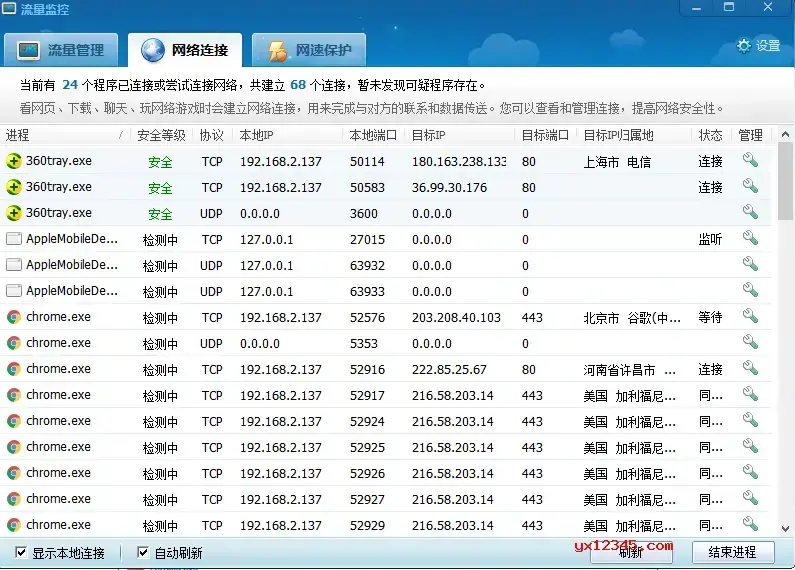Maximize the 流量监控 window

(729, 7)
